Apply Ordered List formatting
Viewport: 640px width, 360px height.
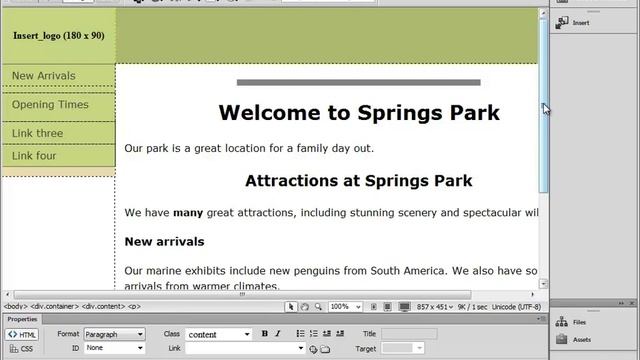(x=313, y=333)
